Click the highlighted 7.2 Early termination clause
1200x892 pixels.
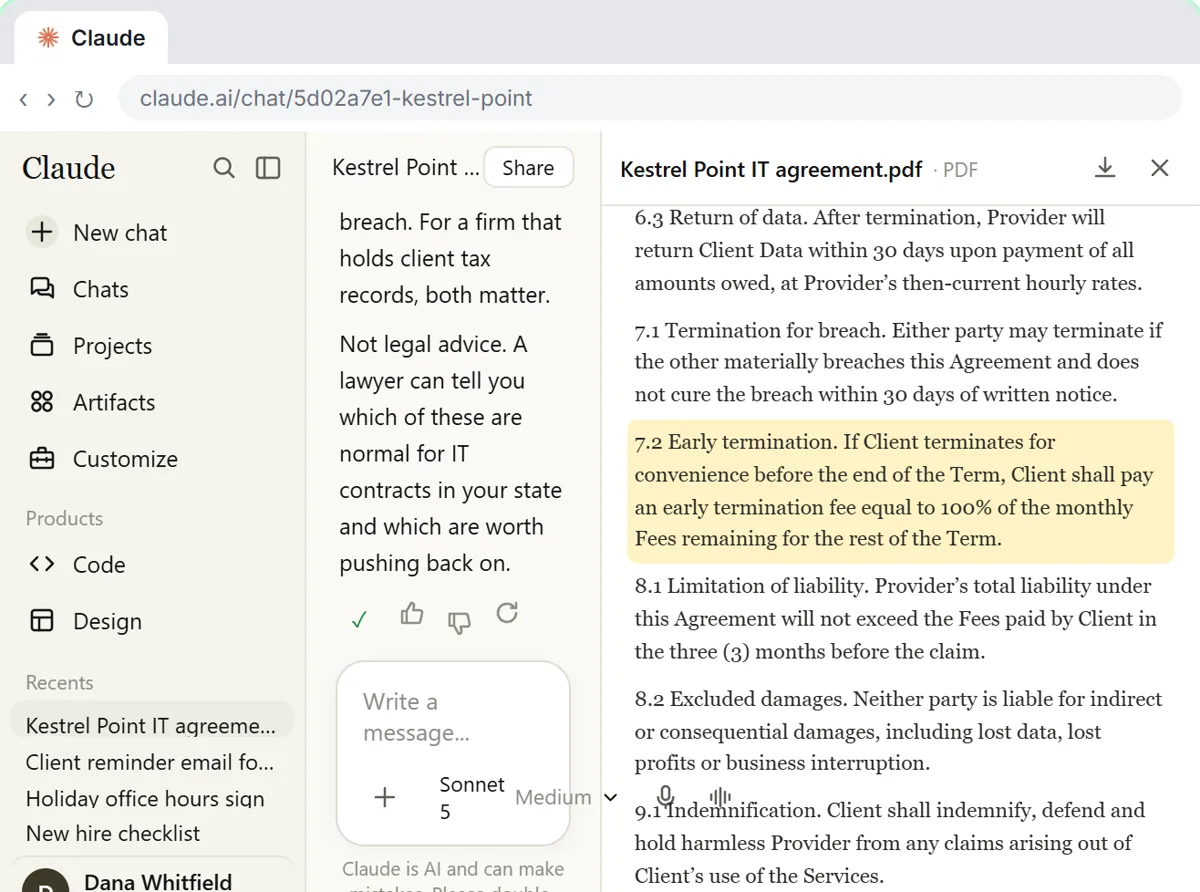pos(900,490)
